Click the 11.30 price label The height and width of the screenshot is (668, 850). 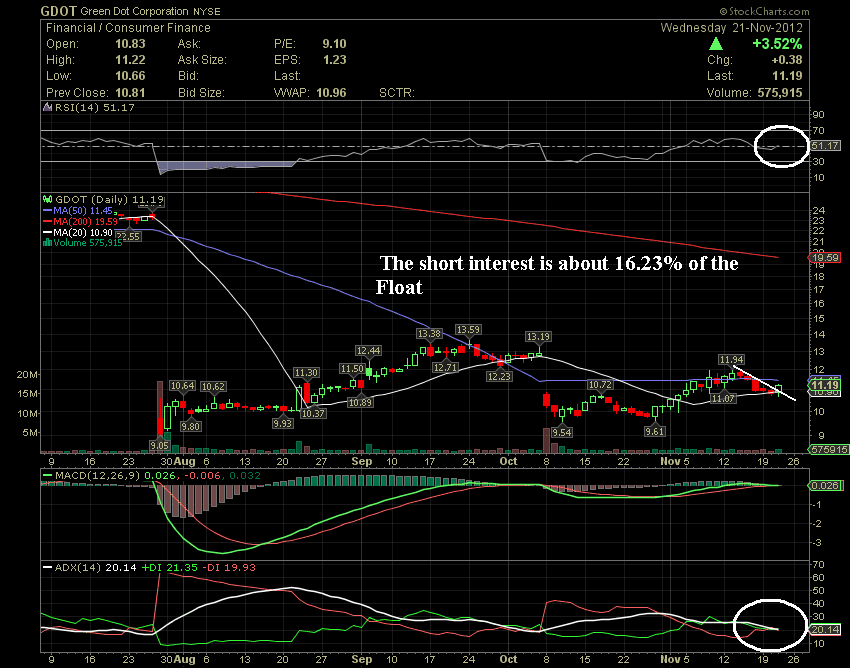click(306, 372)
